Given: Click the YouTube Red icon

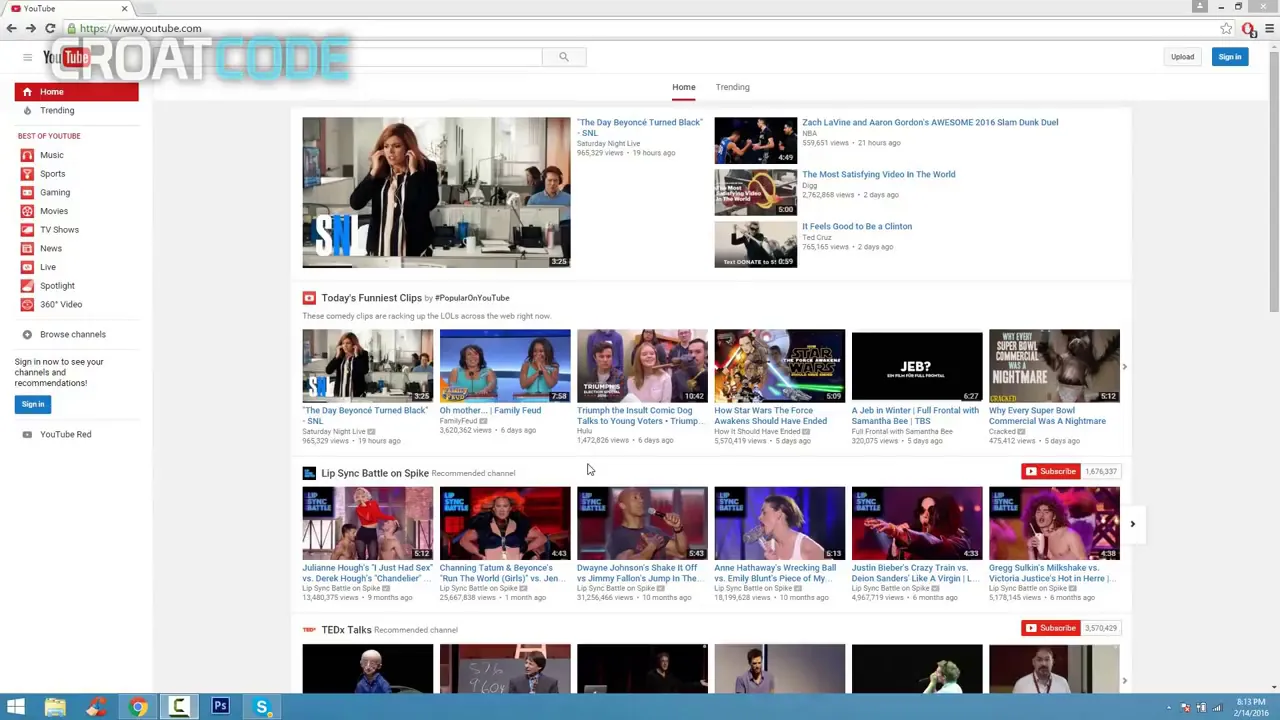Looking at the screenshot, I should (x=27, y=435).
